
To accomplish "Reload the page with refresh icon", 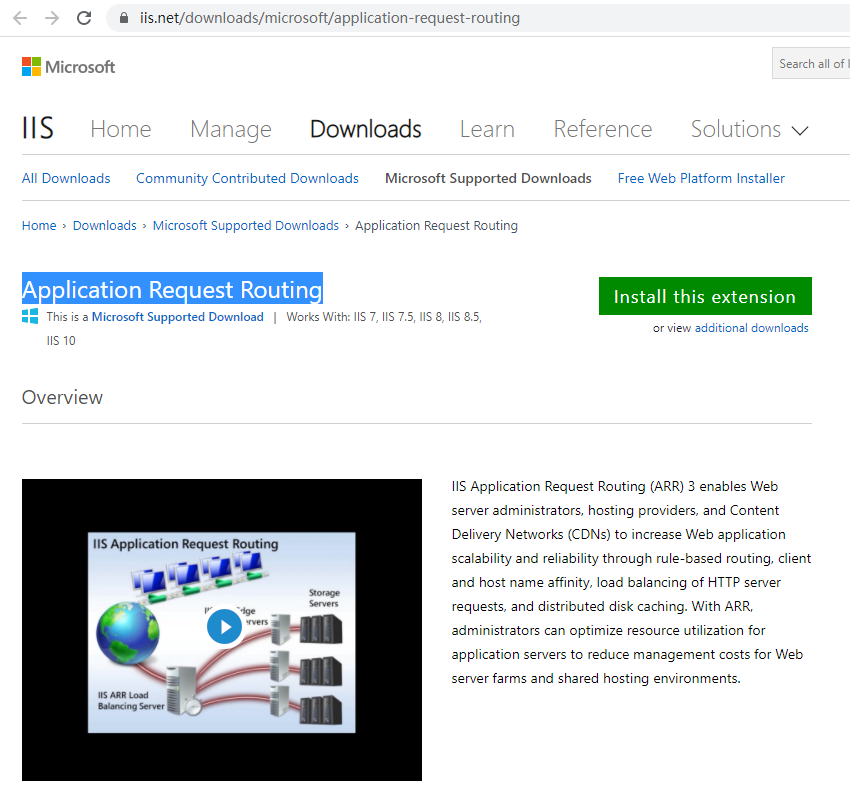I will pyautogui.click(x=84, y=18).
